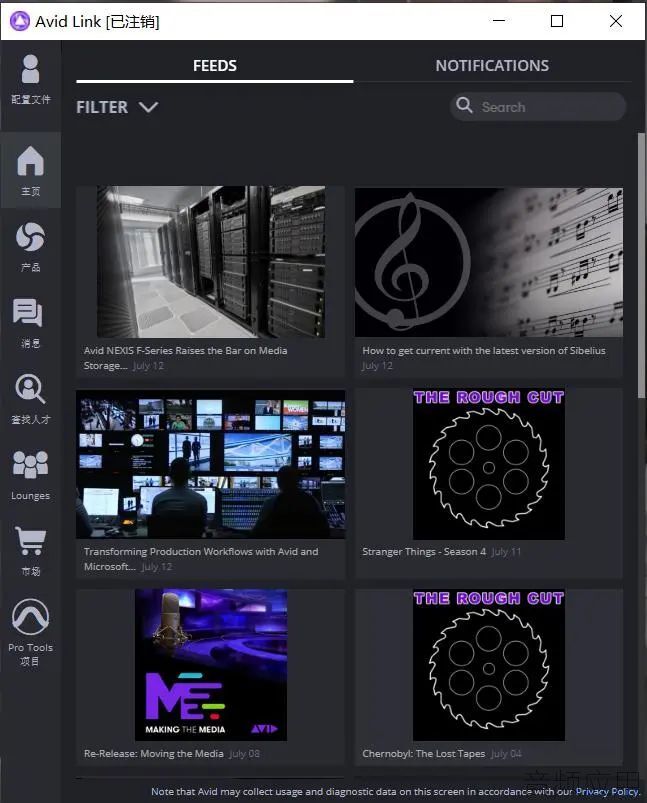
Task: Open the Privacy Policy link
Action: tap(608, 791)
